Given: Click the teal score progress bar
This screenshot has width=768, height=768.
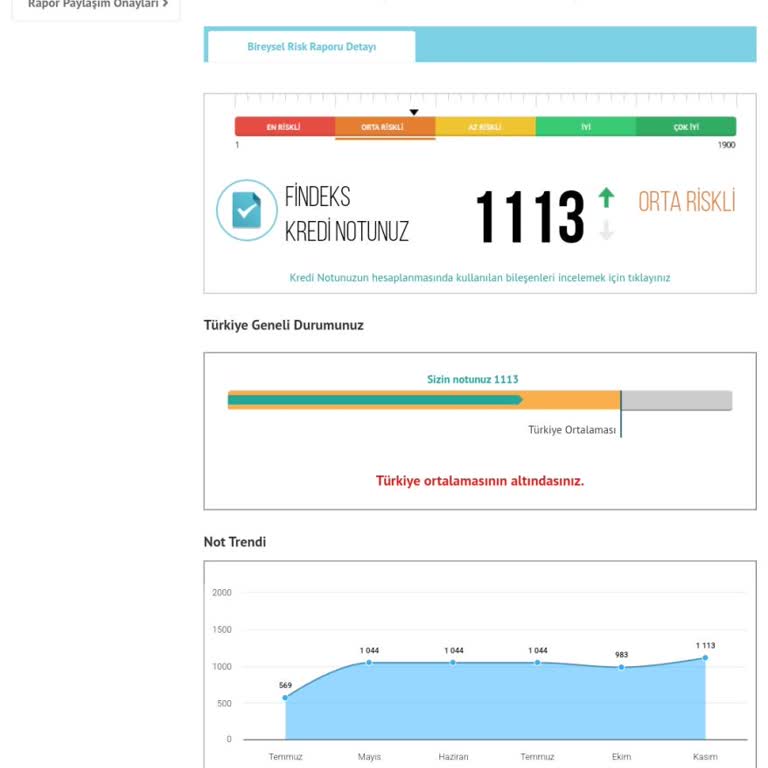Looking at the screenshot, I should [x=375, y=400].
